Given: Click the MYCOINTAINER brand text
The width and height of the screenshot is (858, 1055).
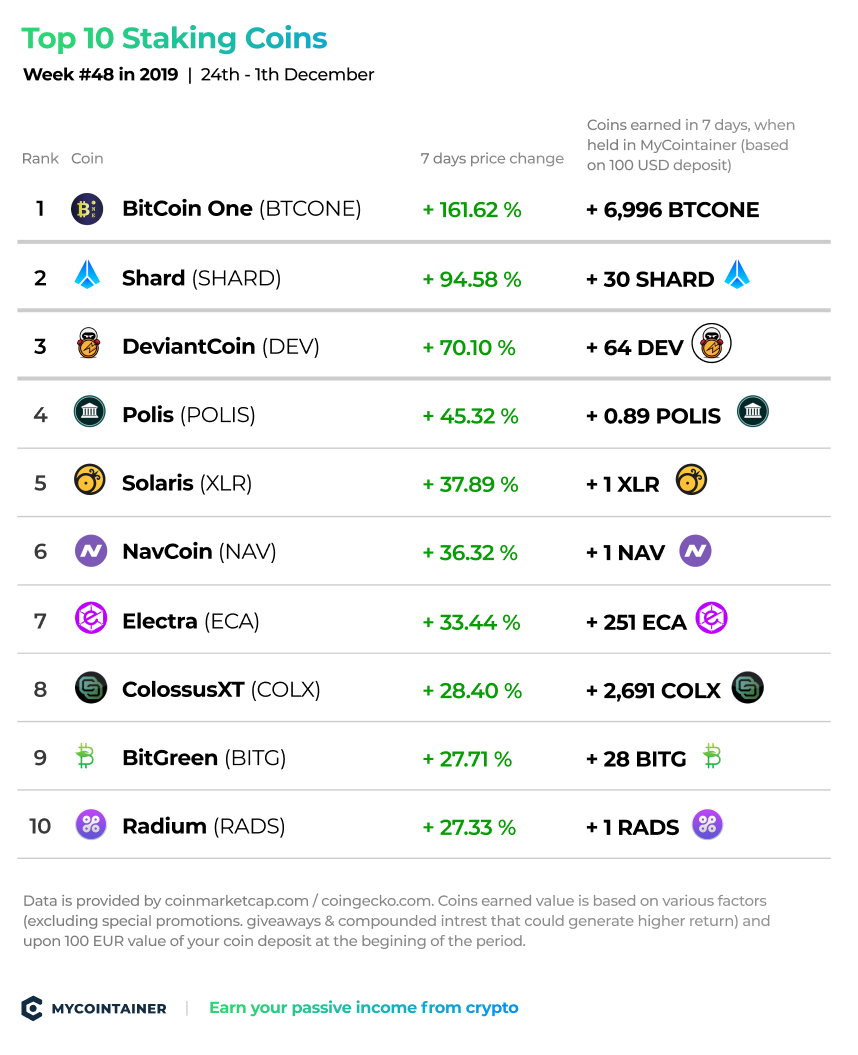Looking at the screenshot, I should [109, 1009].
